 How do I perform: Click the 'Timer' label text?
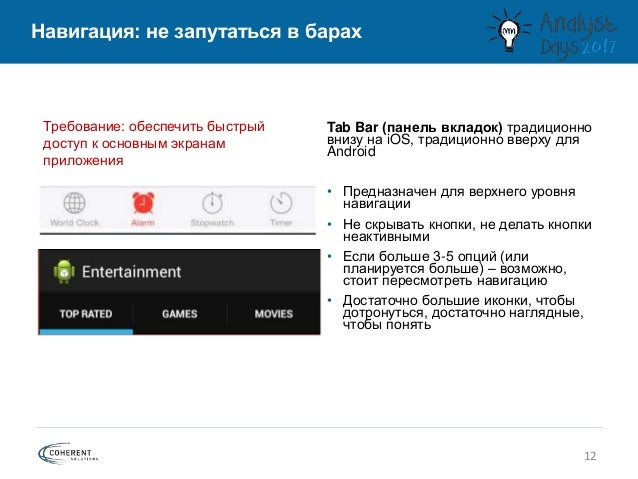click(281, 223)
